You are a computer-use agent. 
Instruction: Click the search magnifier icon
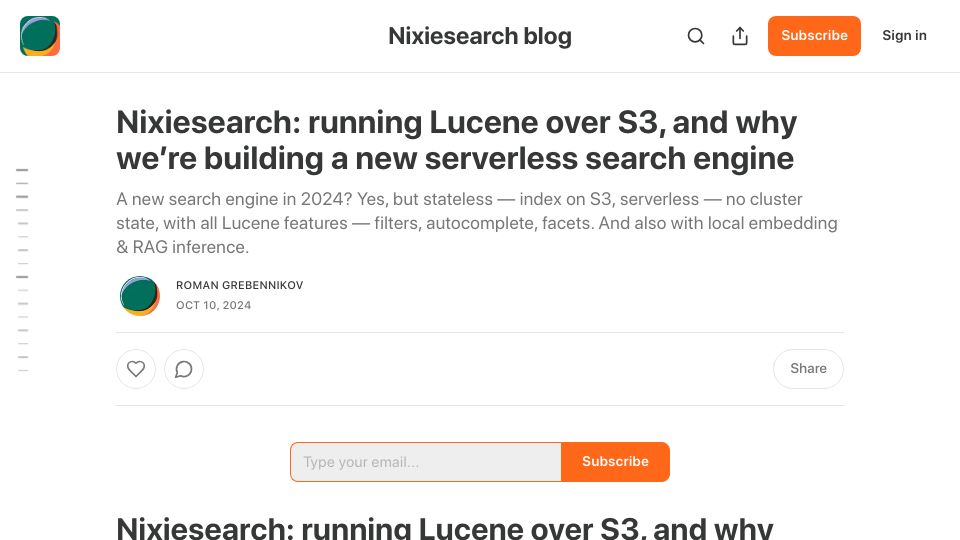coord(696,36)
